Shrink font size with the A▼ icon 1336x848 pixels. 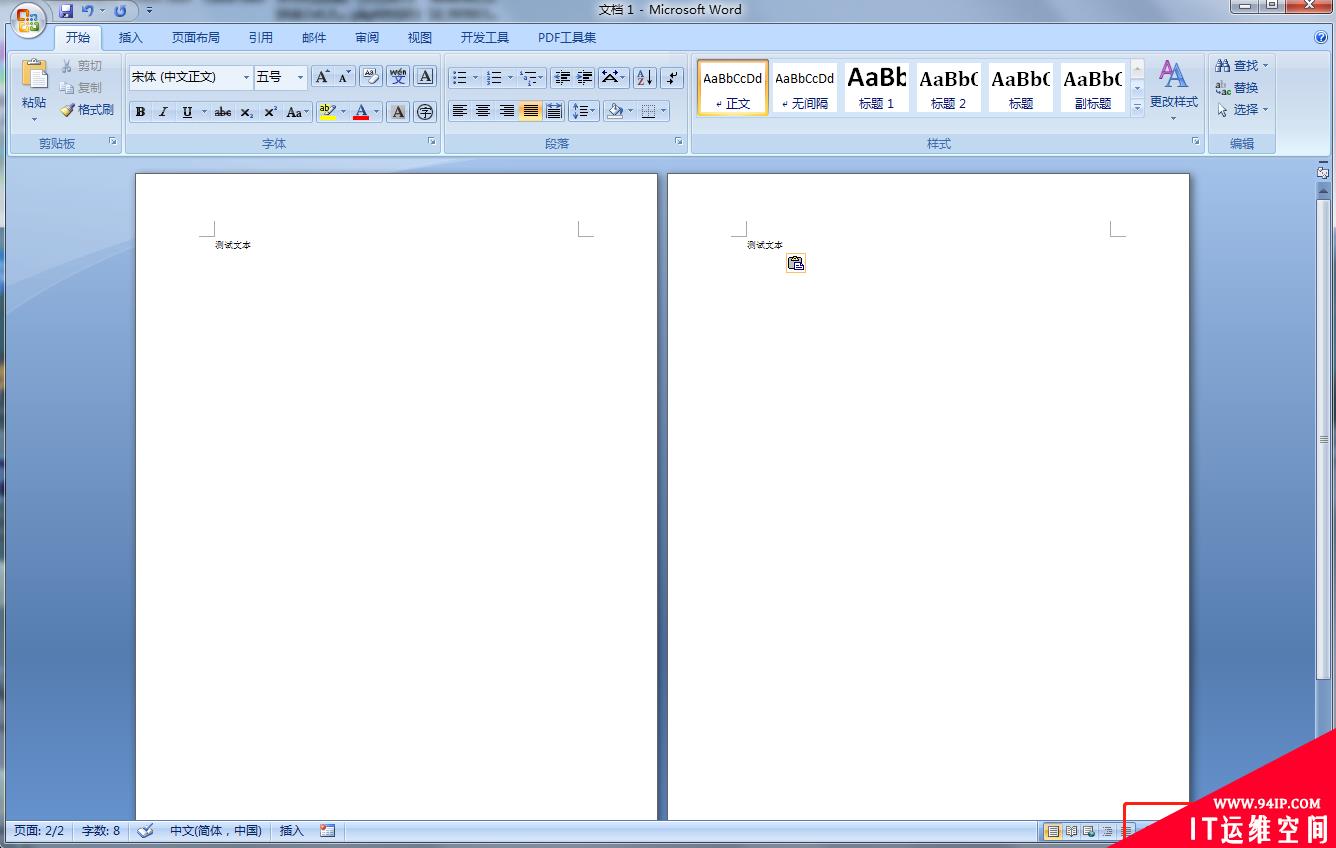point(344,77)
